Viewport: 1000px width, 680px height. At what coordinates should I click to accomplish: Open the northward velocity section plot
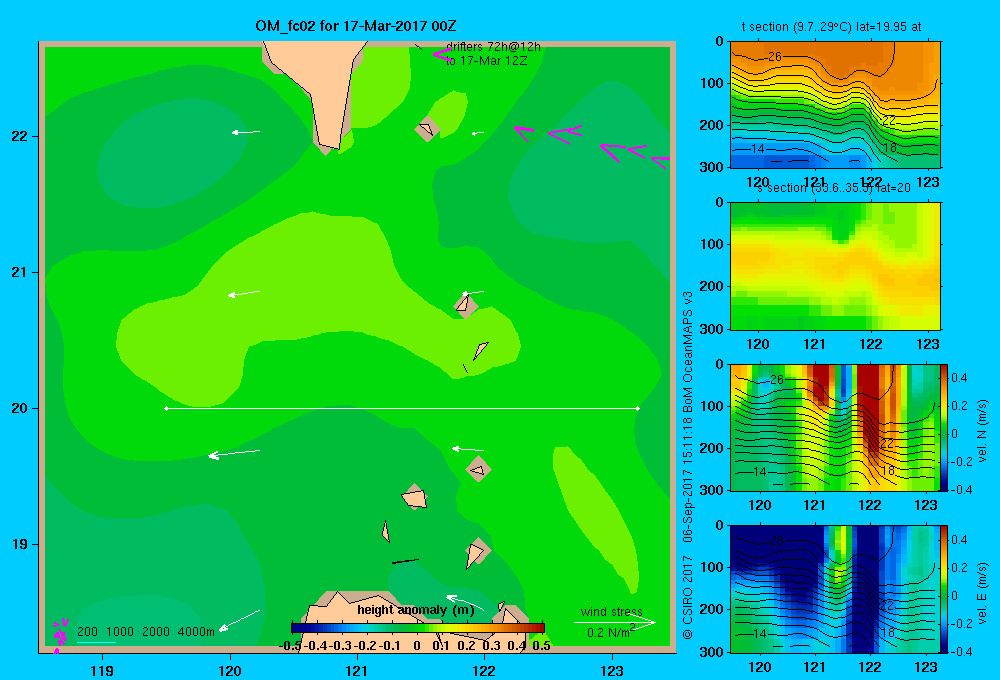[x=835, y=427]
